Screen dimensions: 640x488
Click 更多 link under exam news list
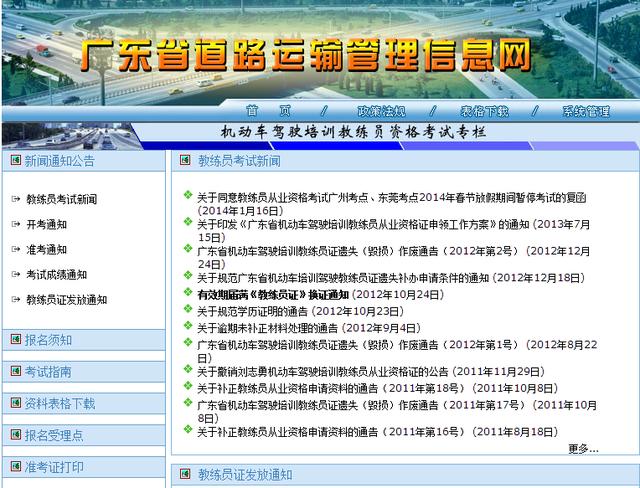coord(583,449)
